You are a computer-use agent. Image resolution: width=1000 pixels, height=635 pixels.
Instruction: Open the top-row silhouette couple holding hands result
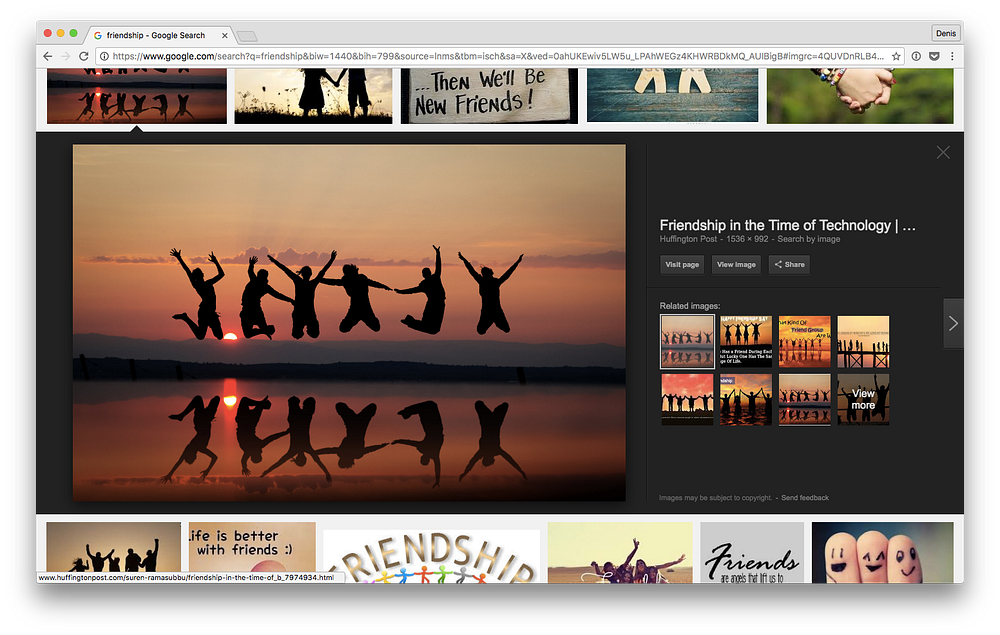(x=313, y=96)
